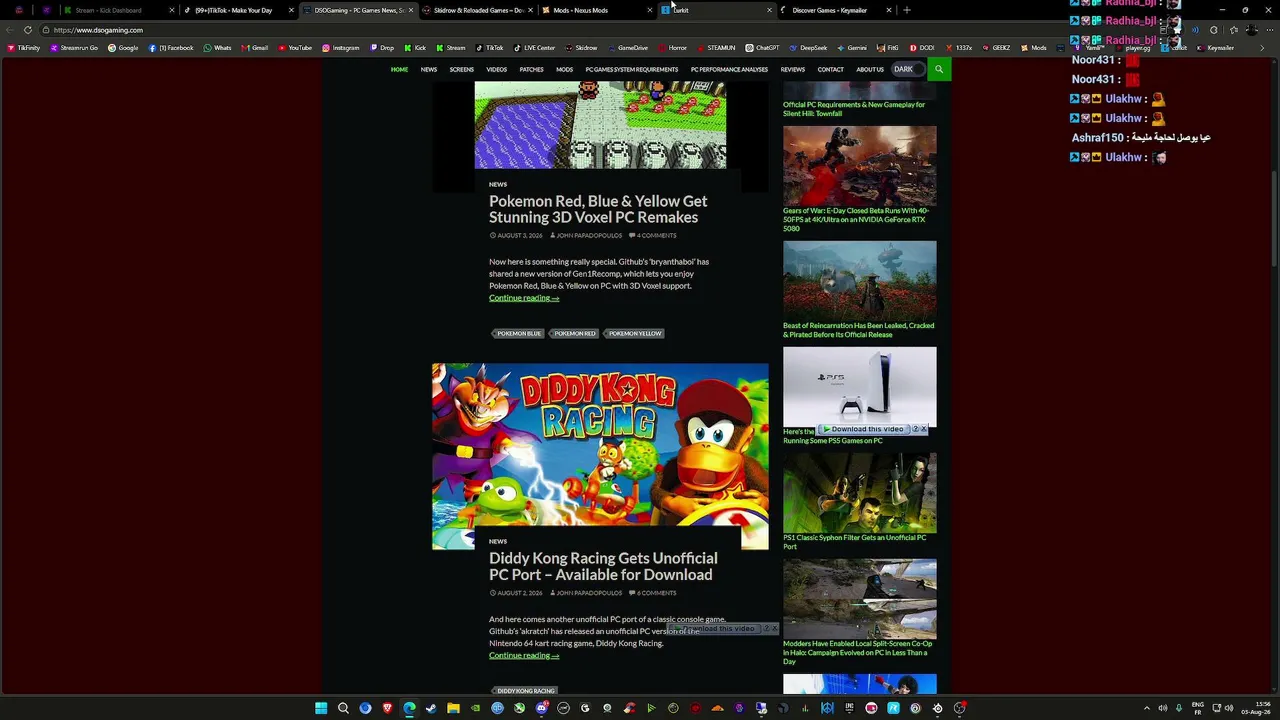Open the LIVE Center bookmark
The height and width of the screenshot is (720, 1280).
pos(534,48)
